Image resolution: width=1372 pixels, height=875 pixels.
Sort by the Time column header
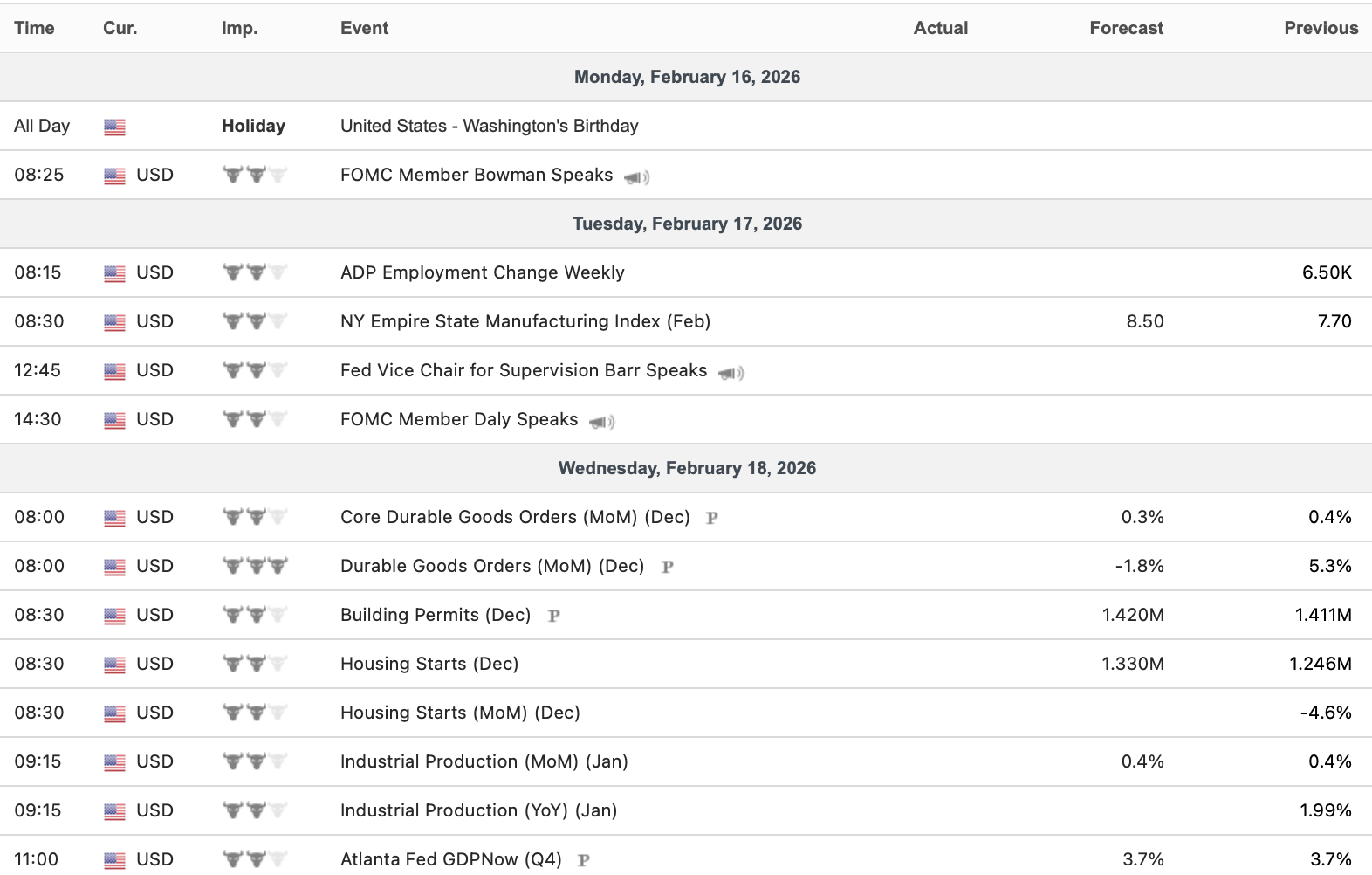[x=34, y=28]
